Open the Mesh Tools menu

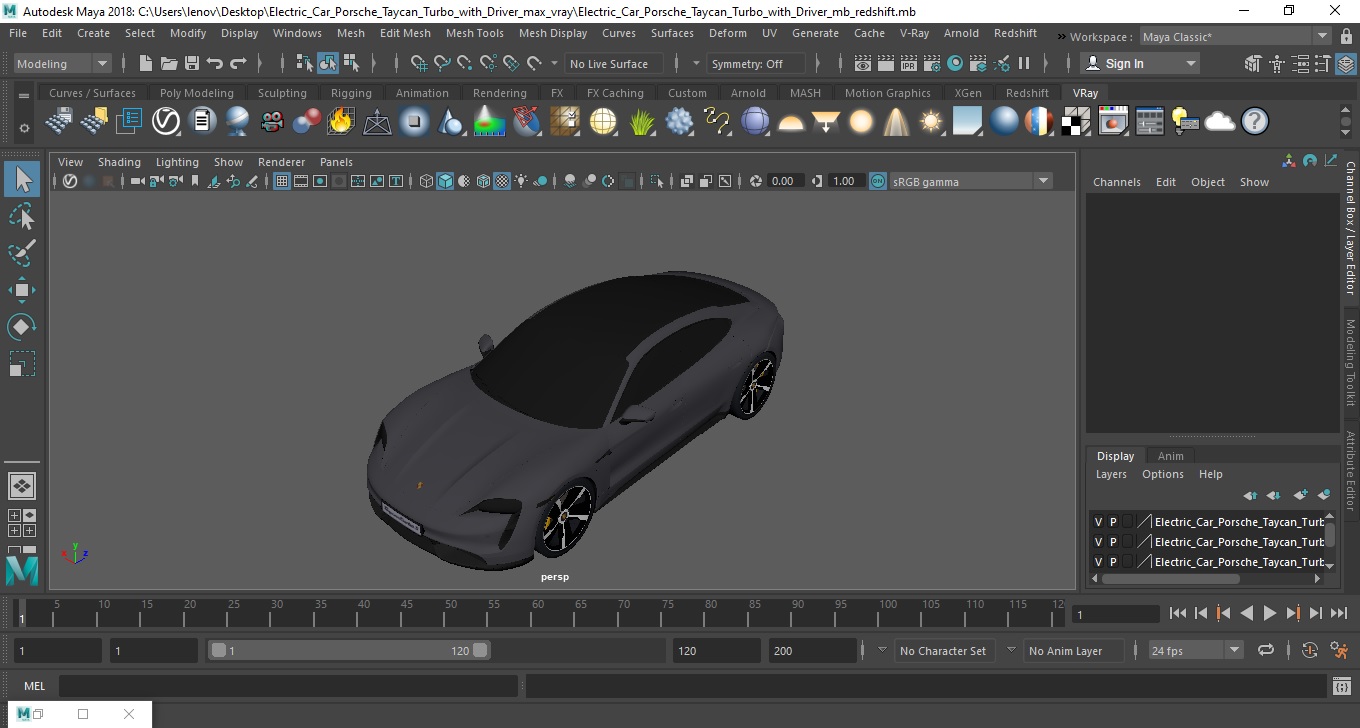(x=474, y=33)
